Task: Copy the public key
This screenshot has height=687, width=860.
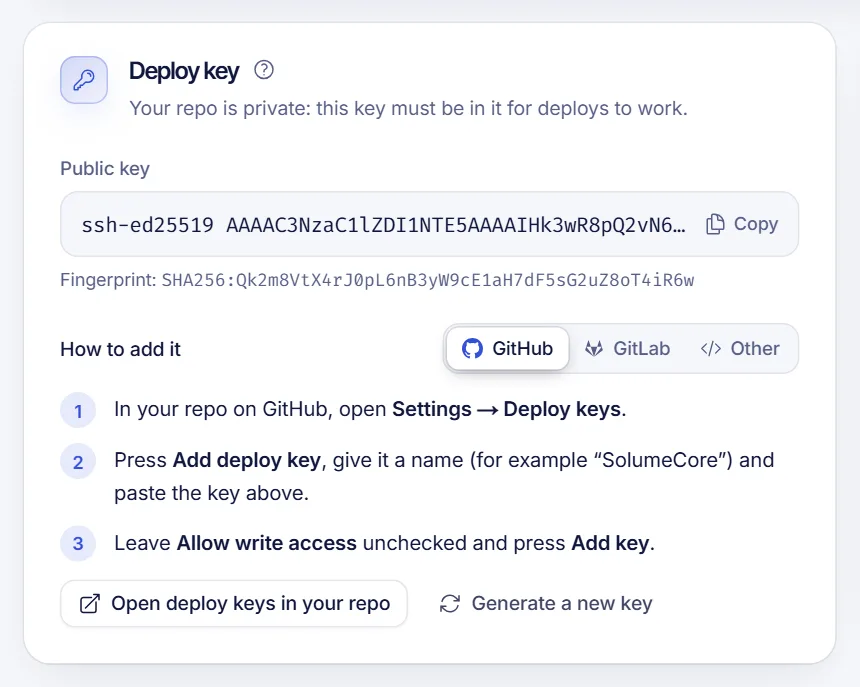Action: click(742, 224)
